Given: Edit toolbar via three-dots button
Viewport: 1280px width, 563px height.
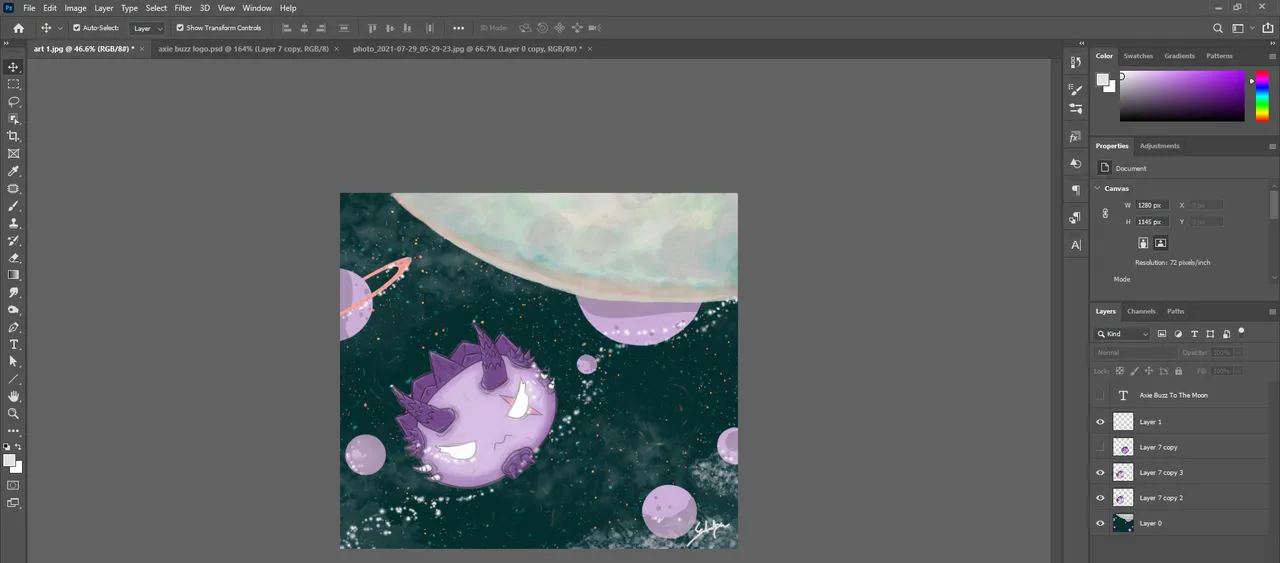Looking at the screenshot, I should coord(14,431).
